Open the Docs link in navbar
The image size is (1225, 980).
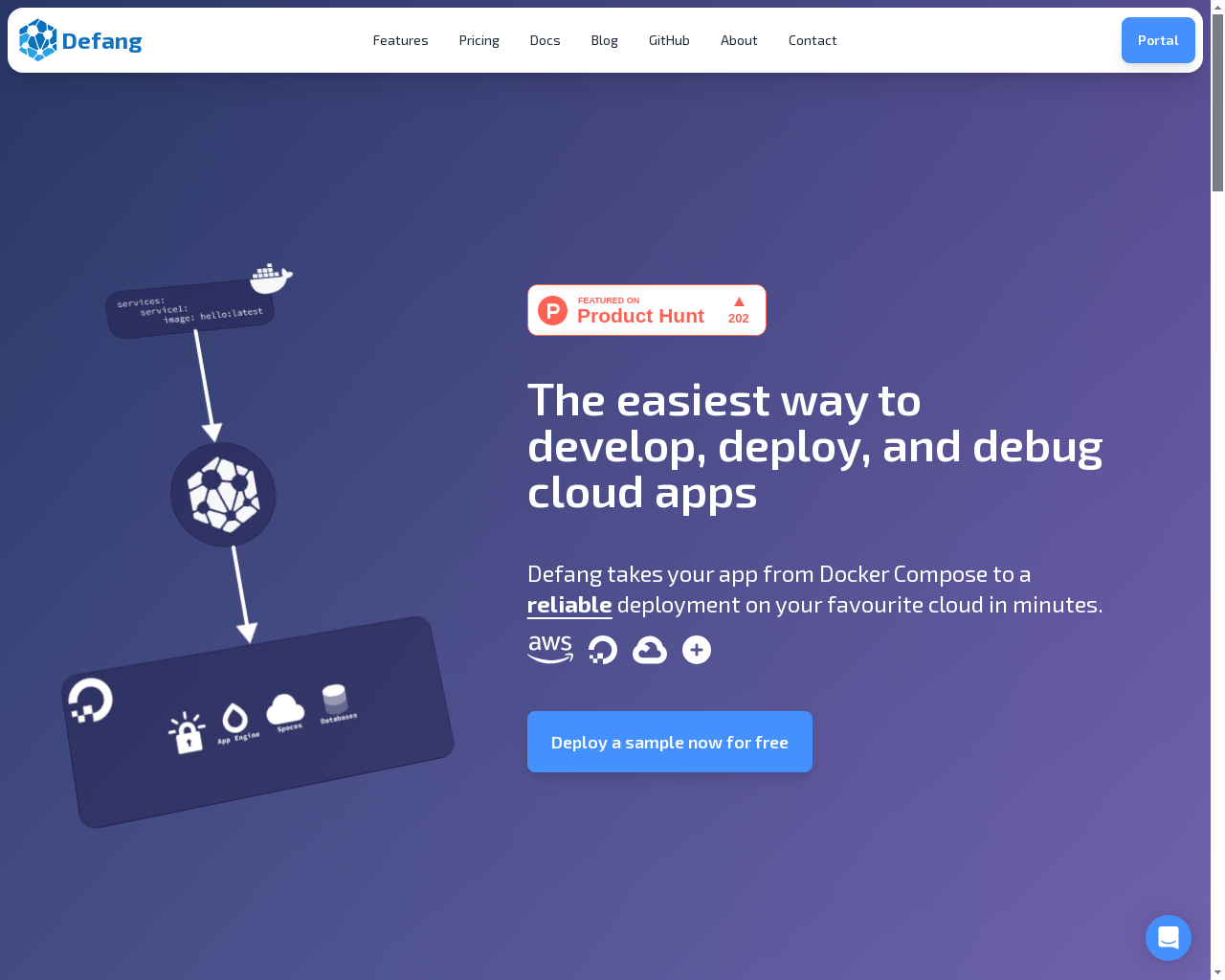545,40
